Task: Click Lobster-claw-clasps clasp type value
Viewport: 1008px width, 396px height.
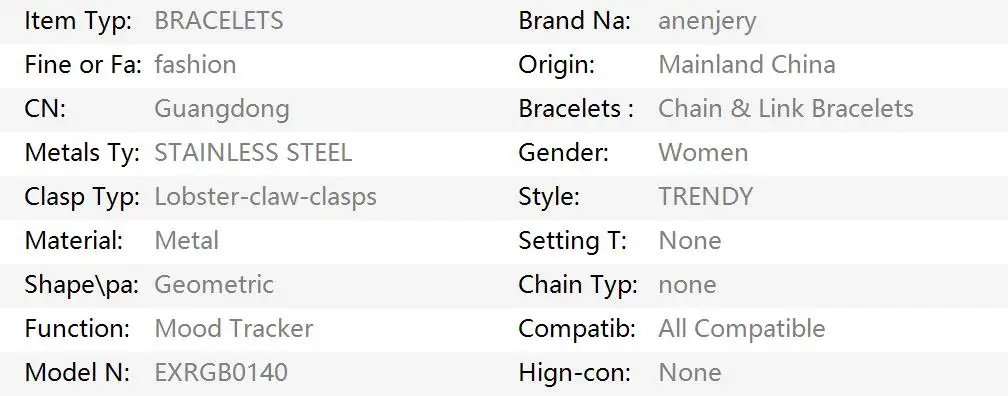Action: [x=266, y=197]
